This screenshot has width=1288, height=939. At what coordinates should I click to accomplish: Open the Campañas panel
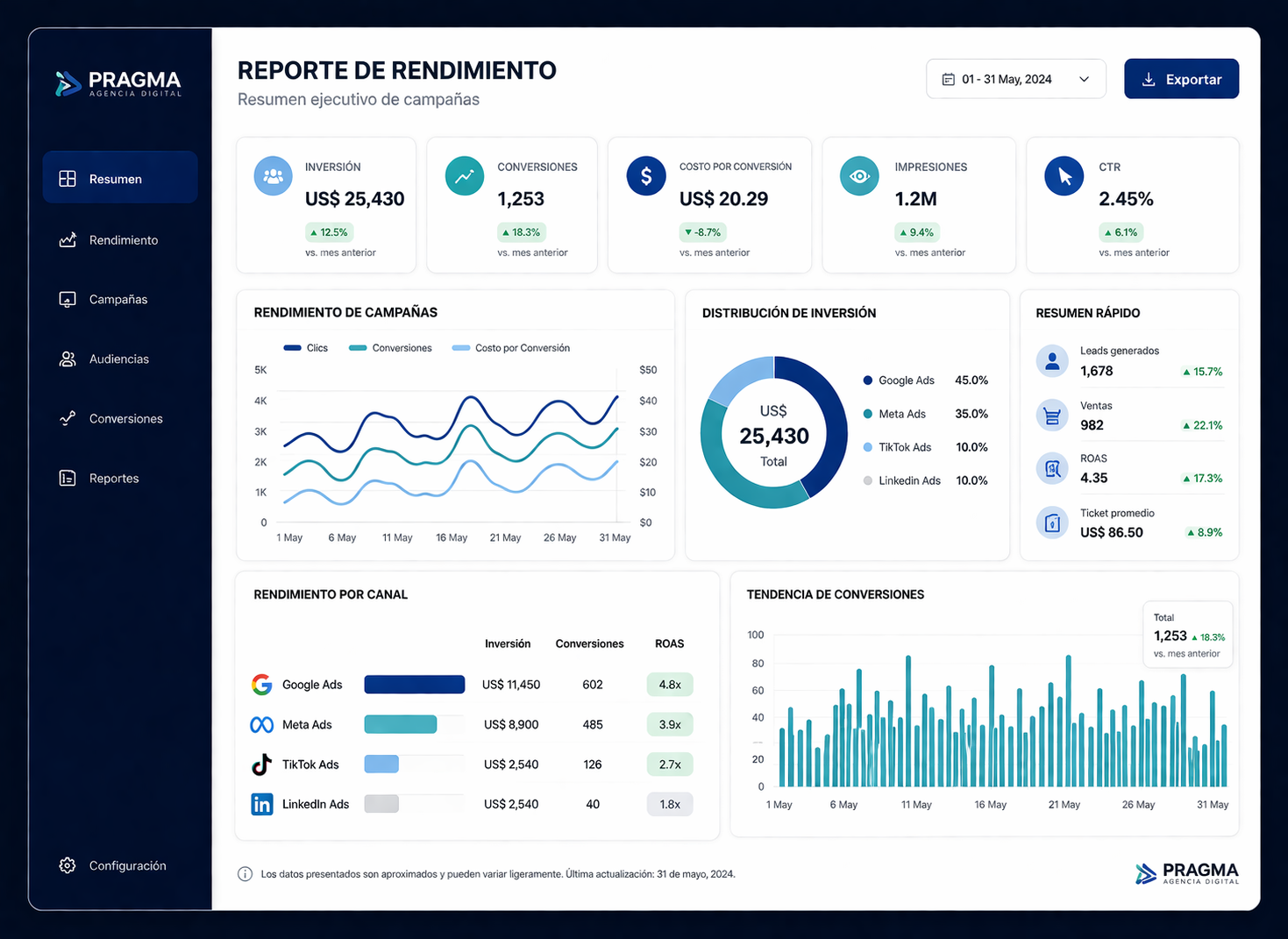coord(117,299)
